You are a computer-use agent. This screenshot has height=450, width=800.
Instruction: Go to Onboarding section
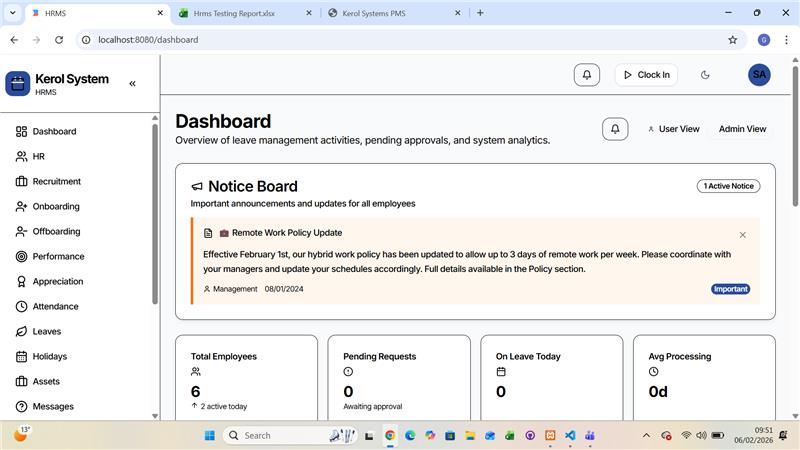click(x=56, y=207)
